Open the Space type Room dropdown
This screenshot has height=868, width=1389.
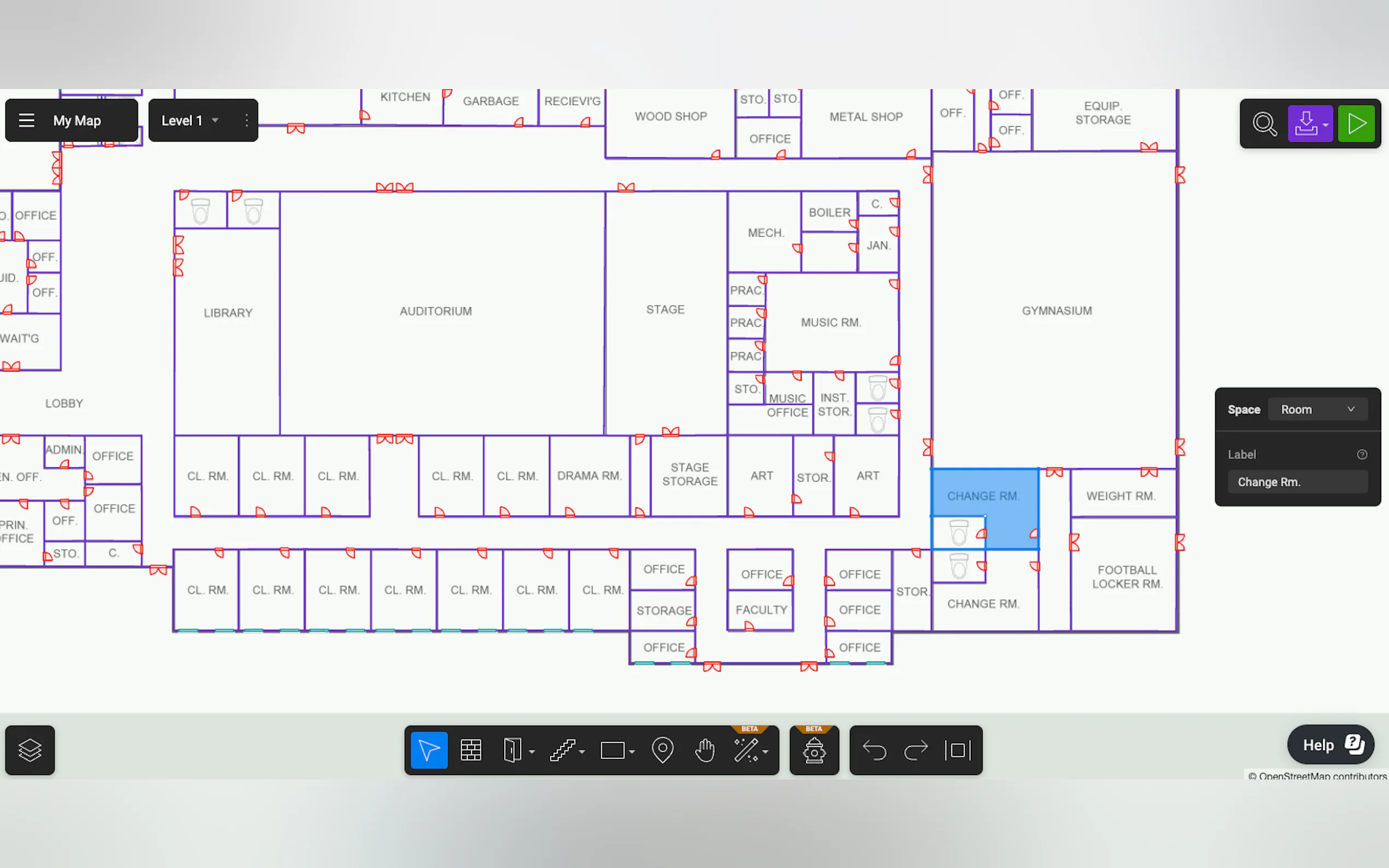(x=1317, y=409)
